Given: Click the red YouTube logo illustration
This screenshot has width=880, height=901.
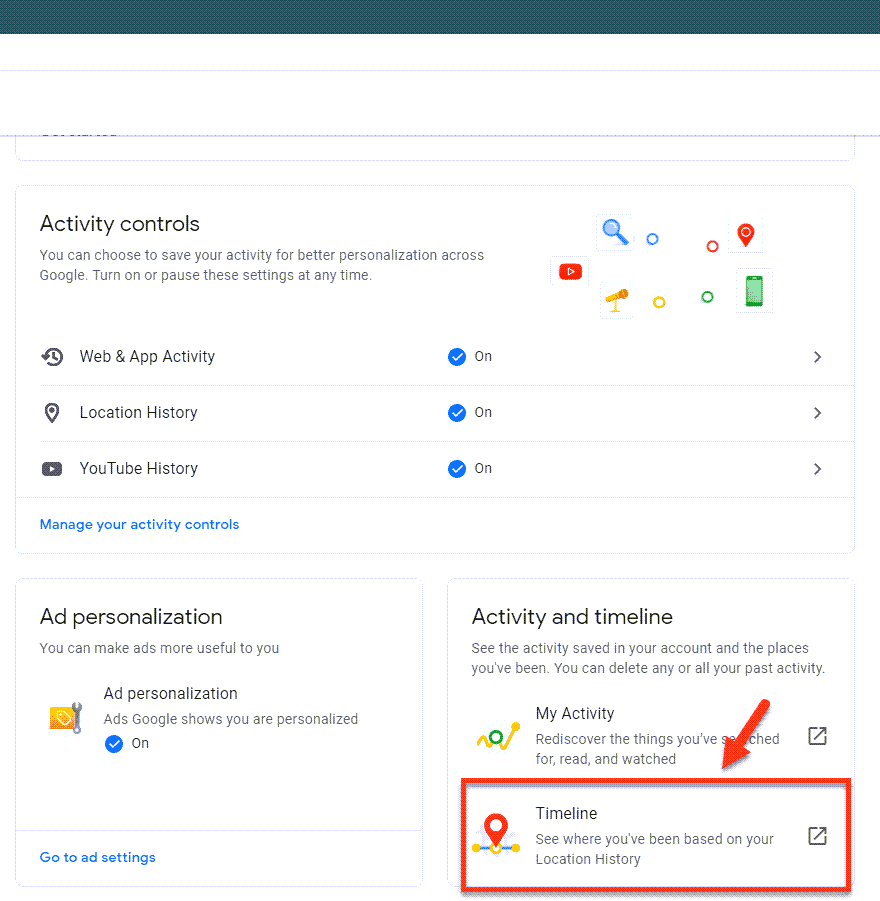Looking at the screenshot, I should tap(570, 271).
